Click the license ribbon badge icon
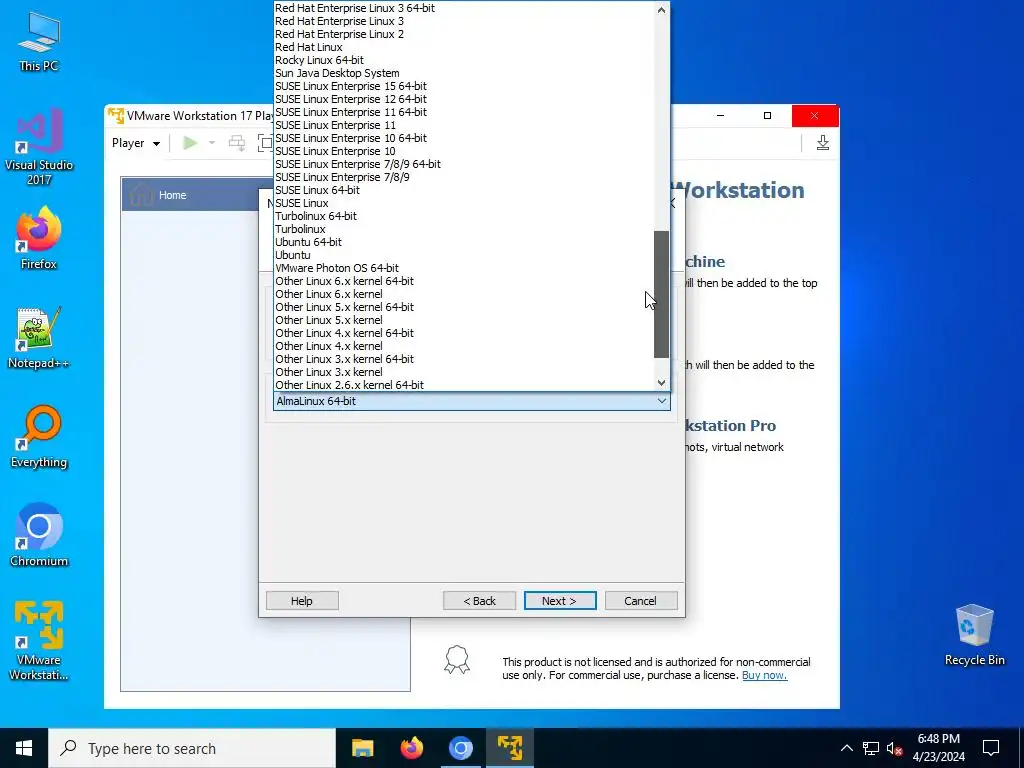Image resolution: width=1024 pixels, height=768 pixels. point(456,660)
